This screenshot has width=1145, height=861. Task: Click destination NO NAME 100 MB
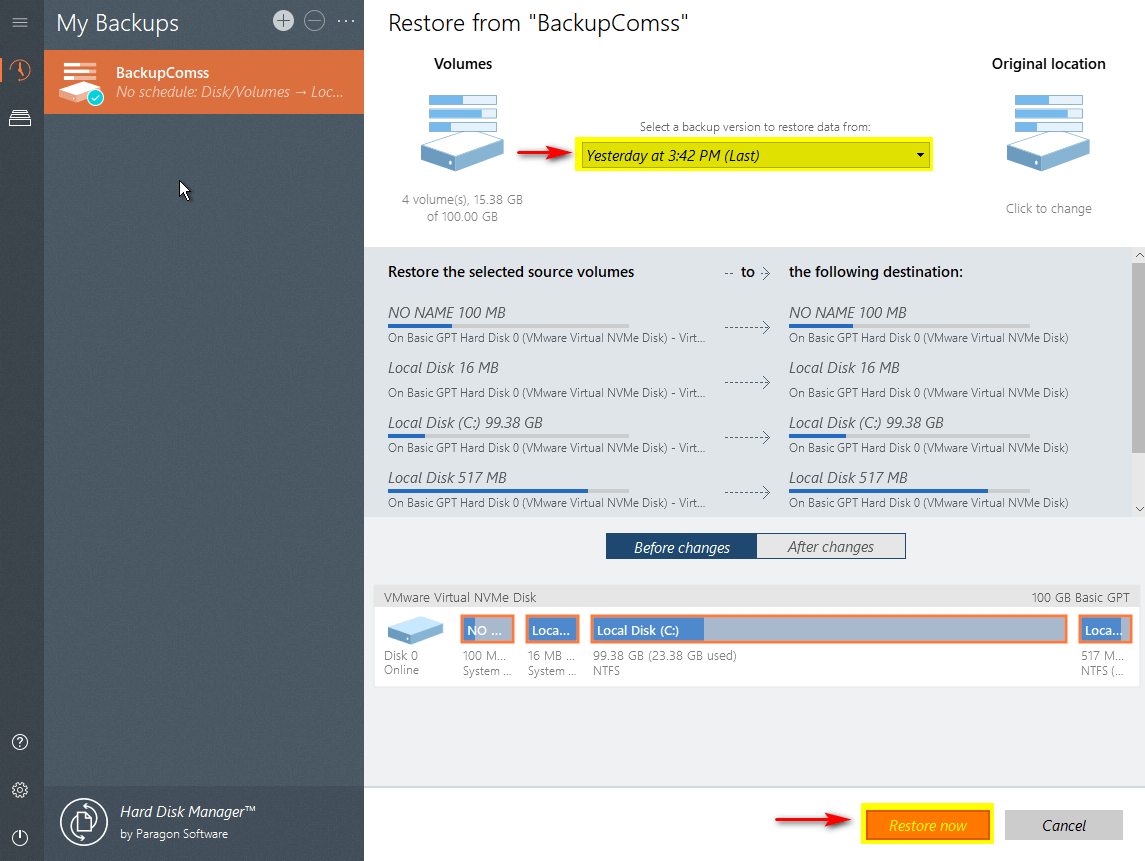point(928,324)
